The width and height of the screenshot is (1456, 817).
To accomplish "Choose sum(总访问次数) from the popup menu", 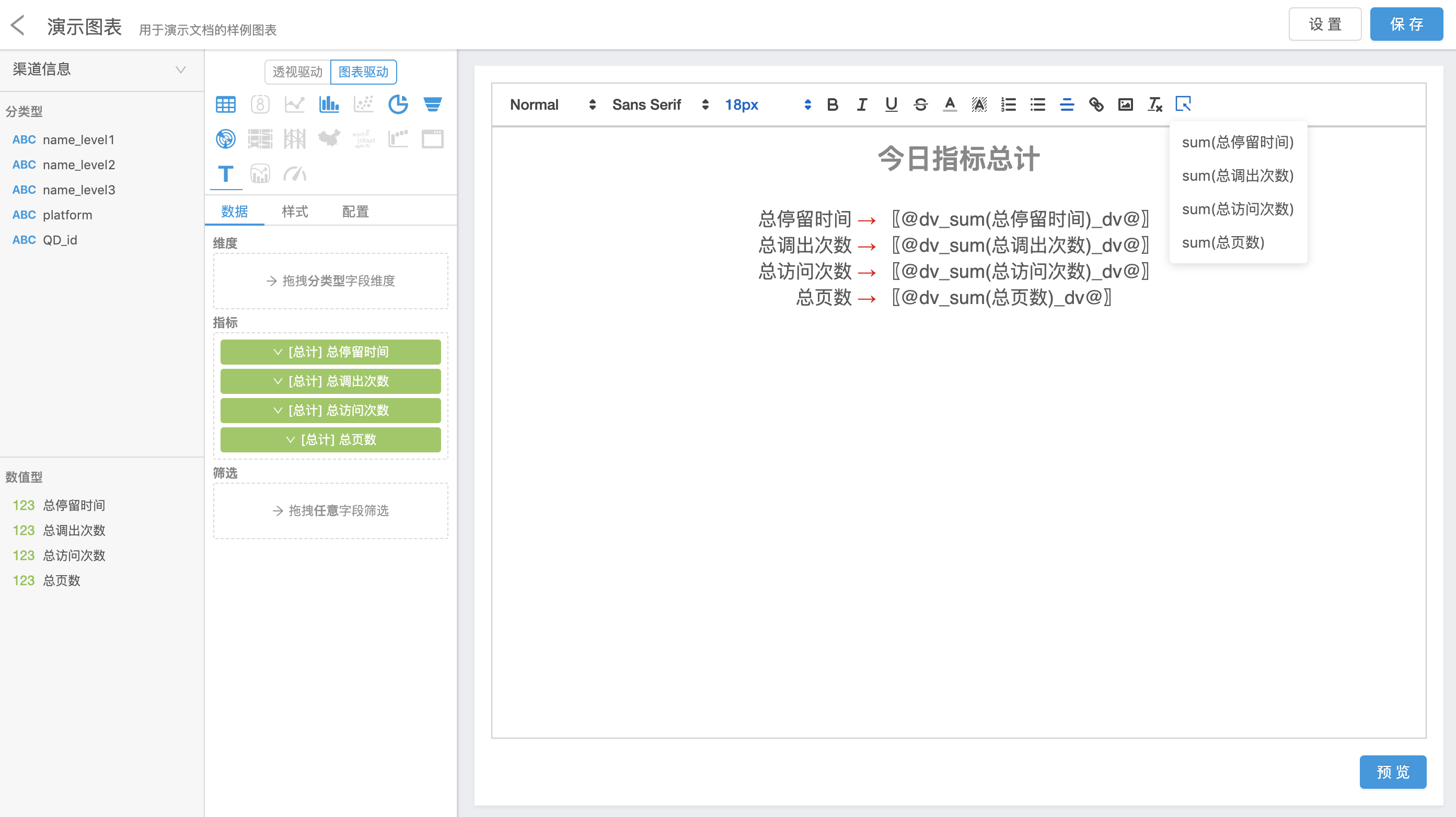I will pos(1237,209).
